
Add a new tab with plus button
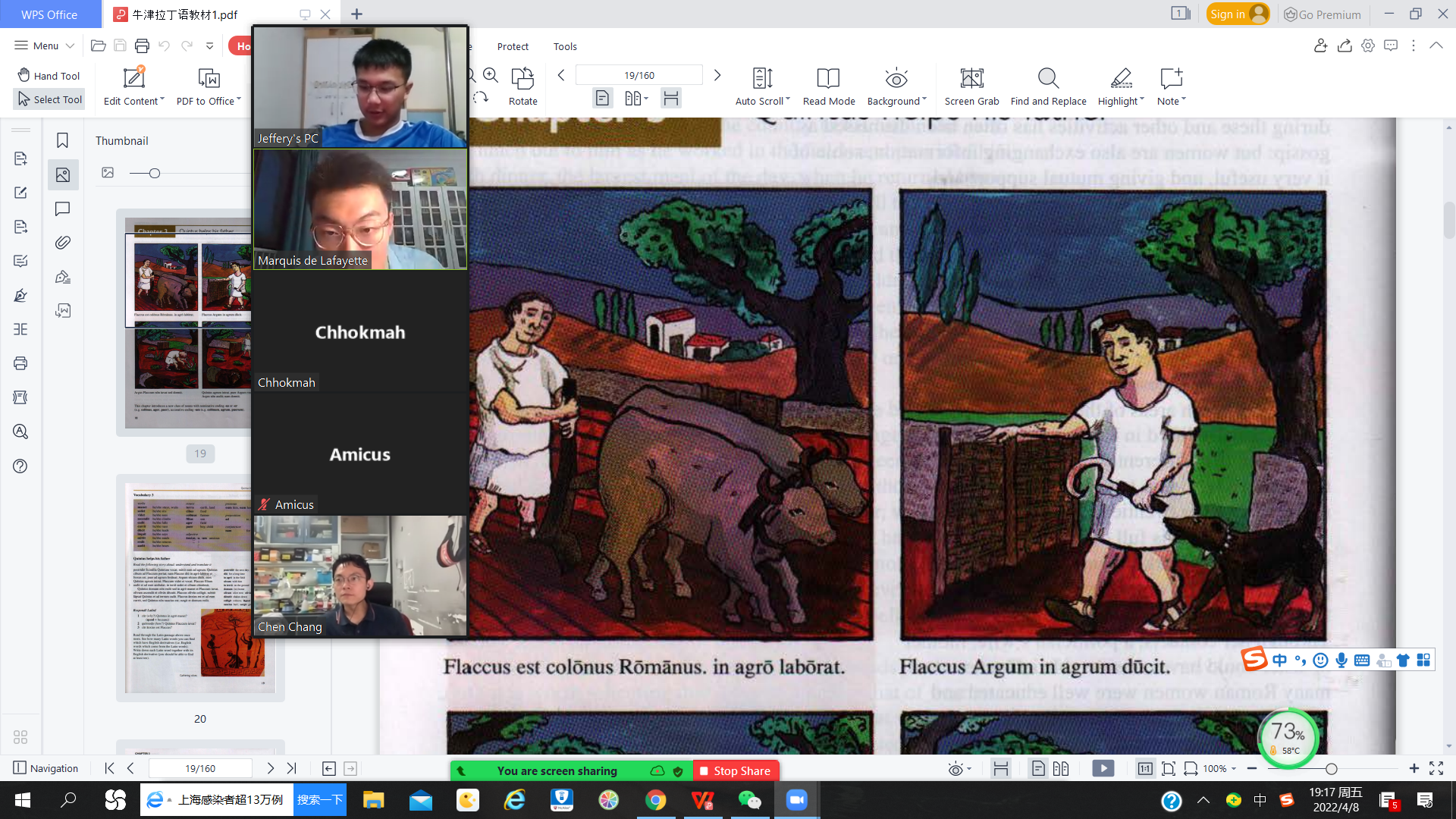click(356, 14)
